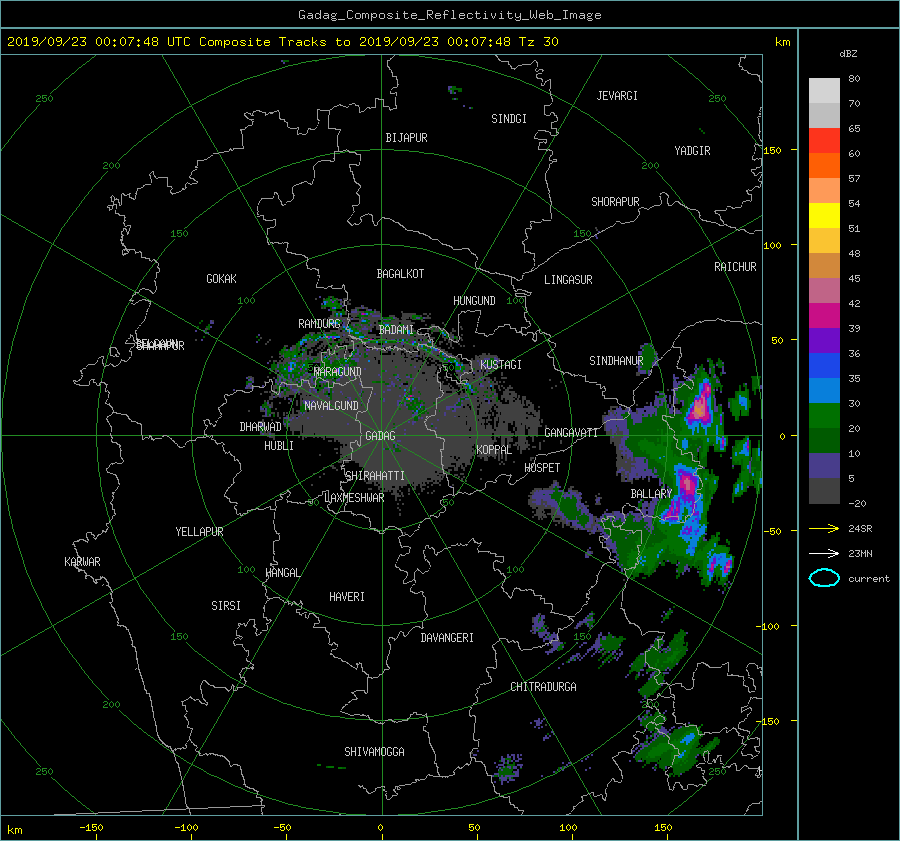
Task: Select the yellow 54 dBZ color swatch
Action: point(824,216)
